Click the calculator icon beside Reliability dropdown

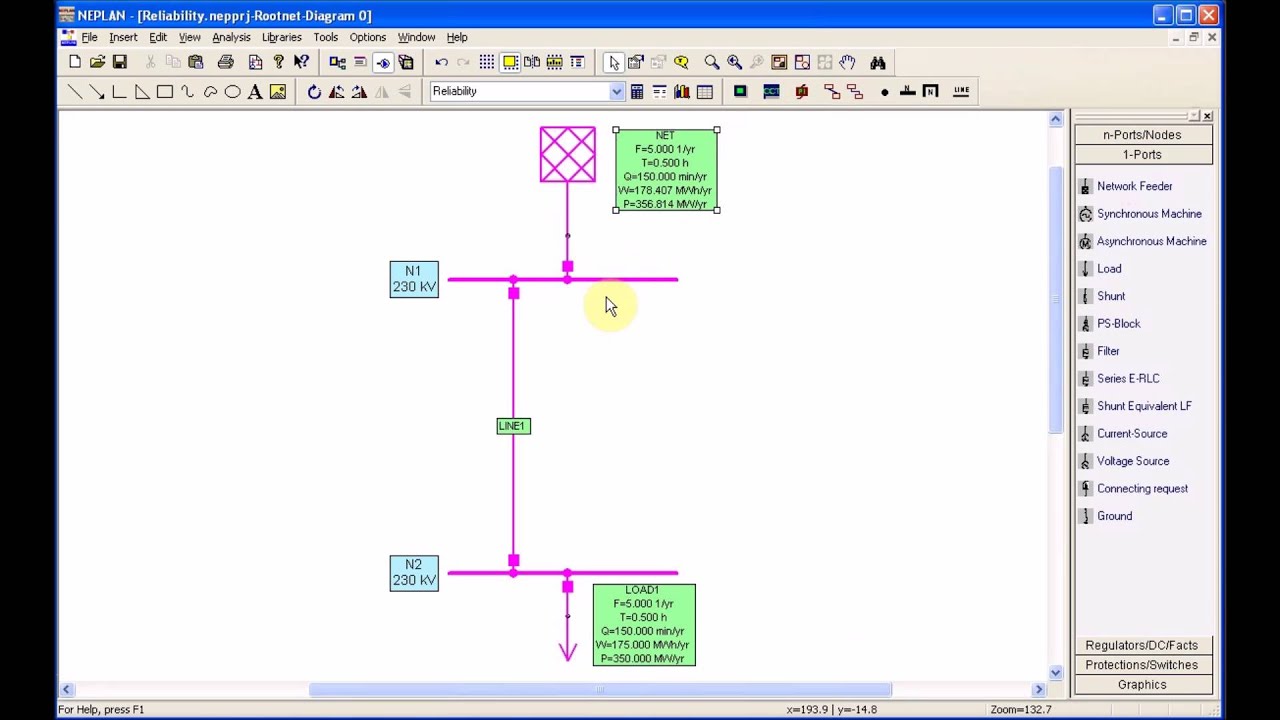[x=637, y=91]
